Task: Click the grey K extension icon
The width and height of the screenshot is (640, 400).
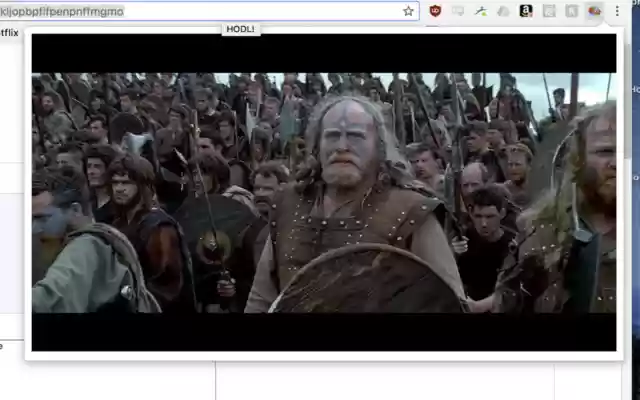Action: [x=571, y=11]
